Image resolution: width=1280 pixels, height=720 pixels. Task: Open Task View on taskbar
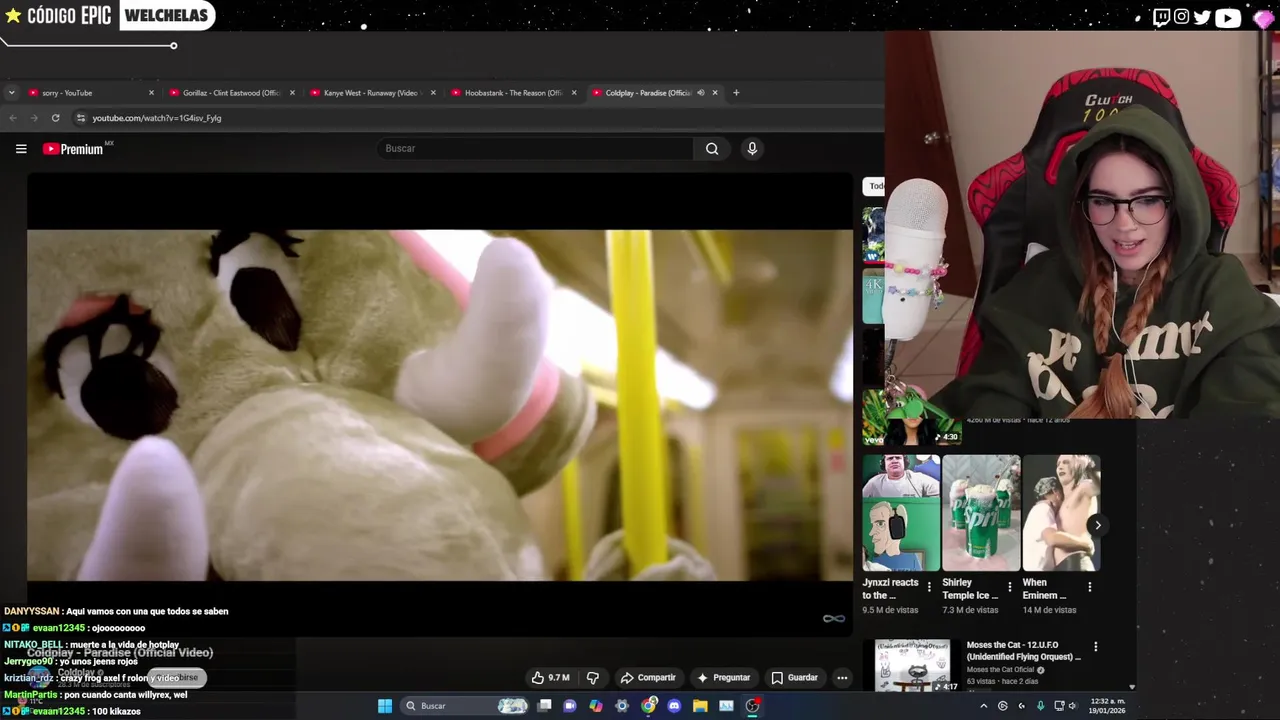pos(544,706)
